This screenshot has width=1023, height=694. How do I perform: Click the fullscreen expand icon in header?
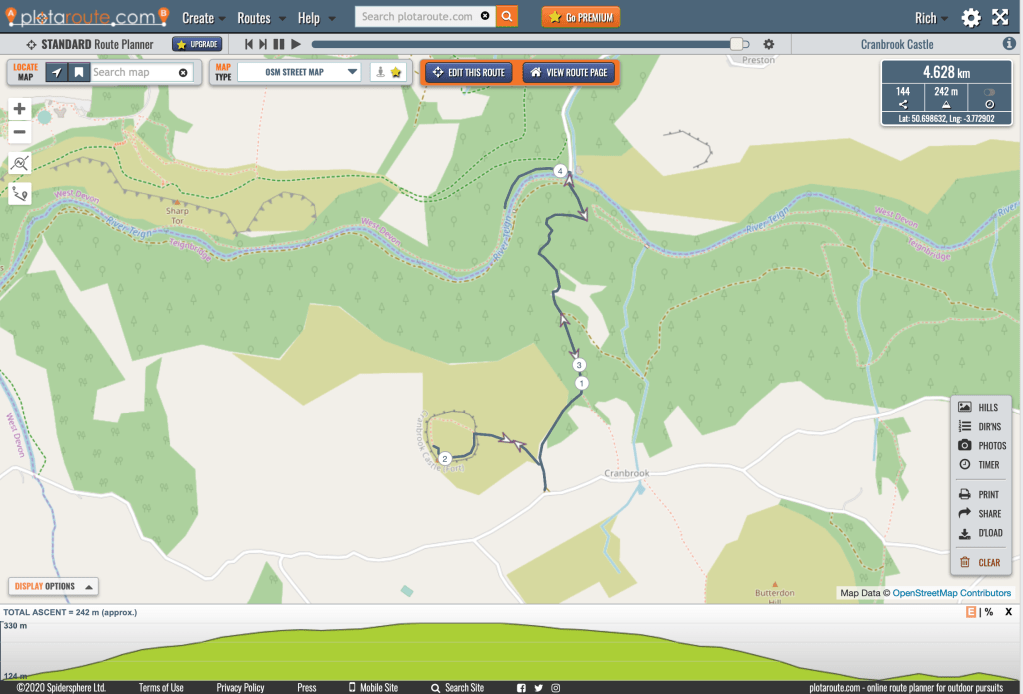click(999, 17)
